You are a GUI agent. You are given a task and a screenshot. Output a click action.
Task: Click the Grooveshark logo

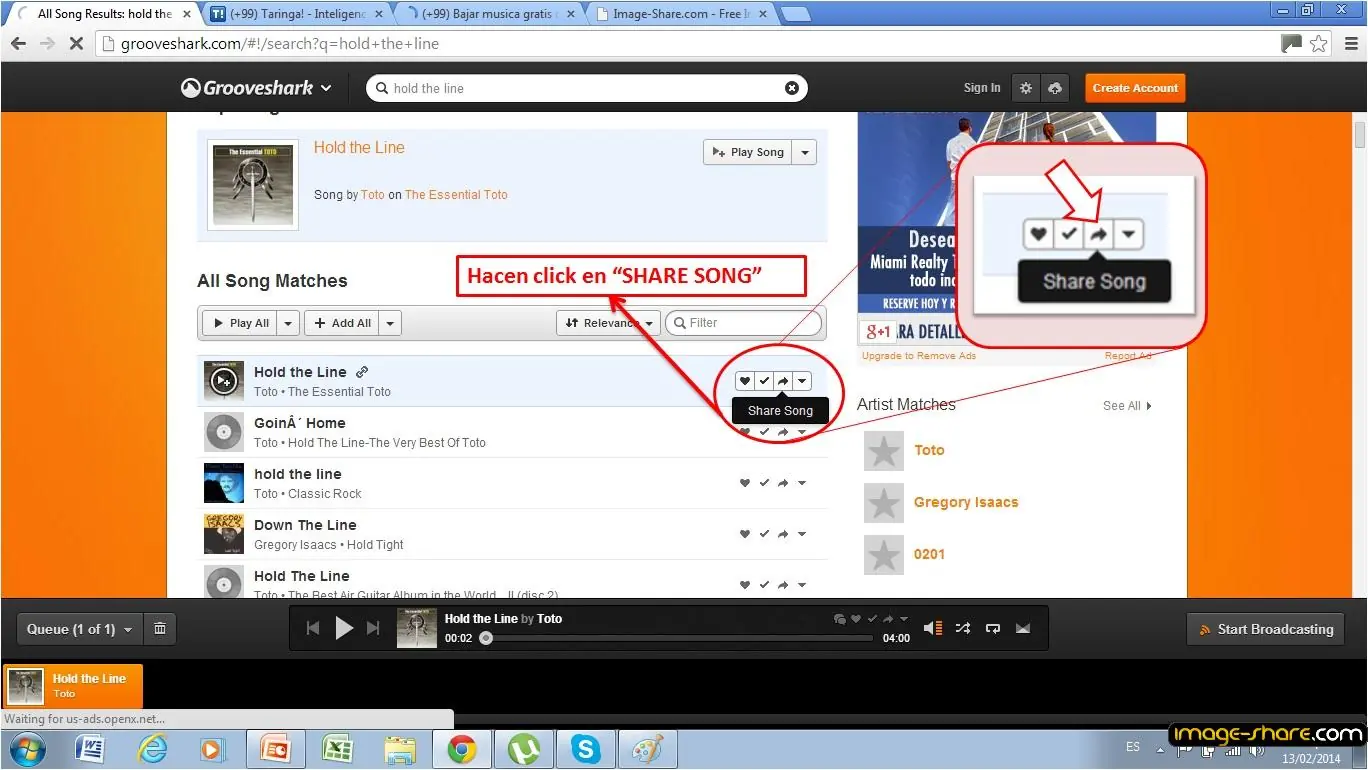247,88
